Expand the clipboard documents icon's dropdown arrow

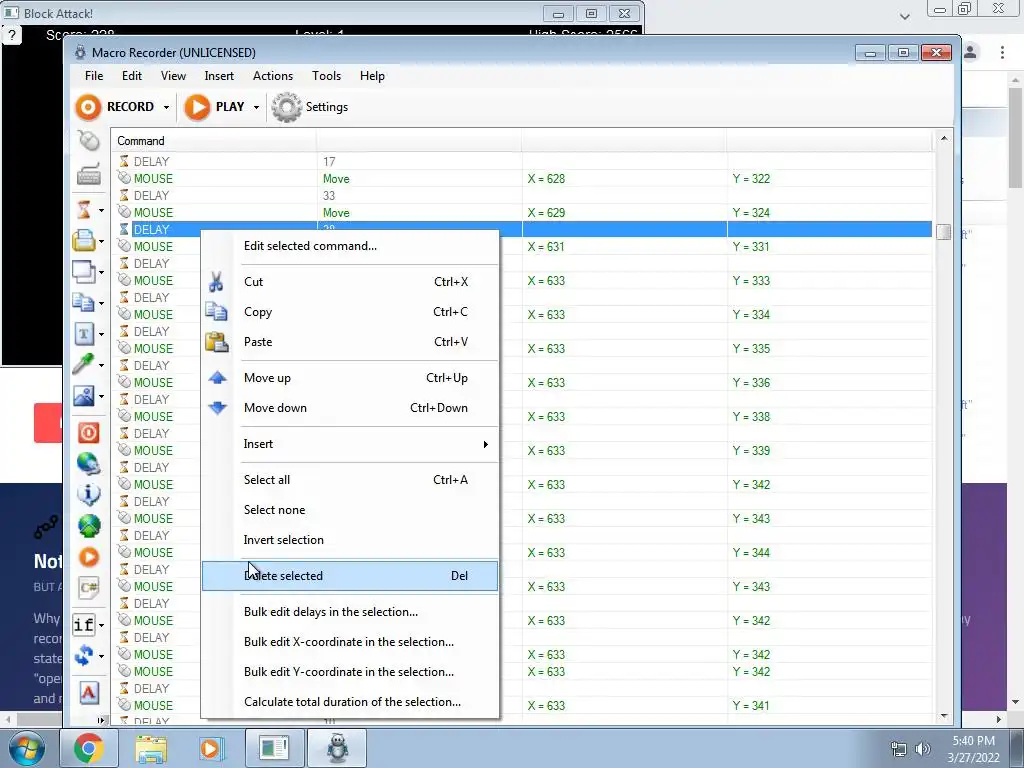point(101,303)
